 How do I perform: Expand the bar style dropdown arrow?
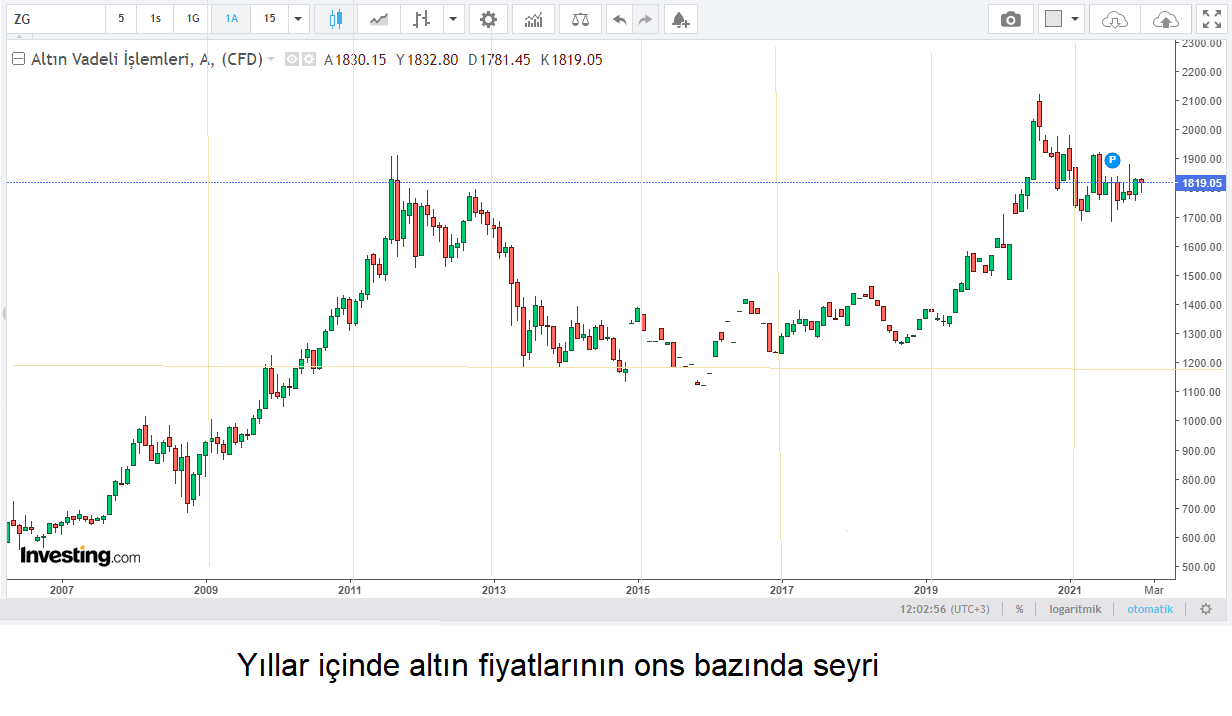pyautogui.click(x=452, y=18)
